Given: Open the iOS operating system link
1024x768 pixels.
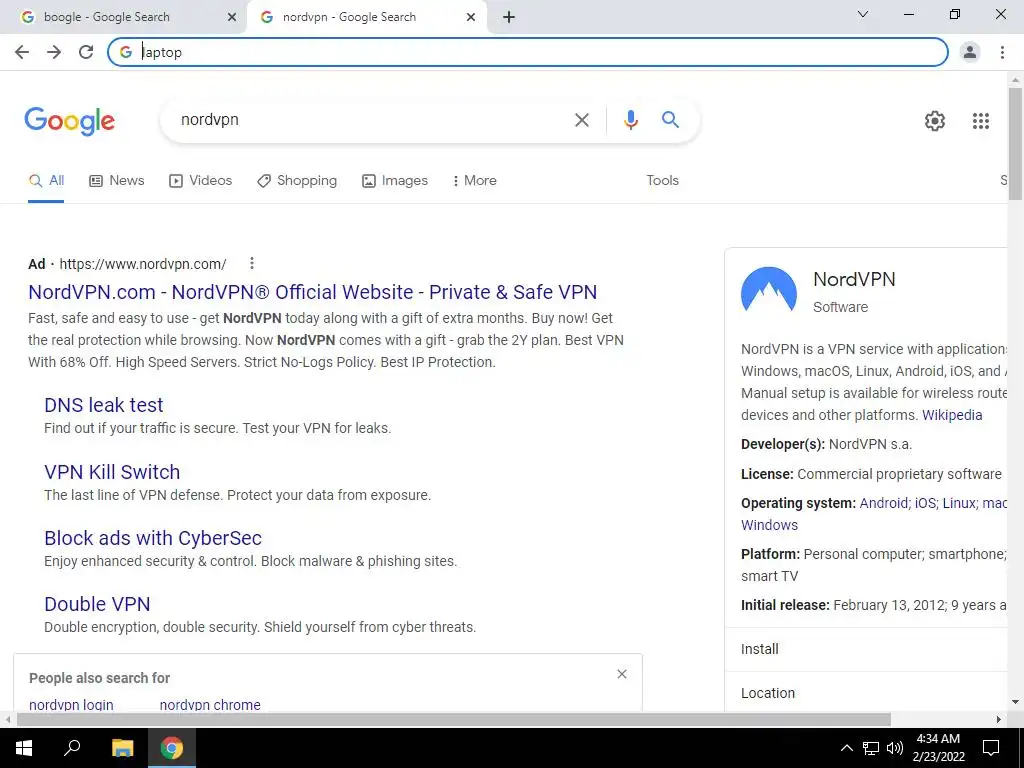Looking at the screenshot, I should pyautogui.click(x=925, y=504).
